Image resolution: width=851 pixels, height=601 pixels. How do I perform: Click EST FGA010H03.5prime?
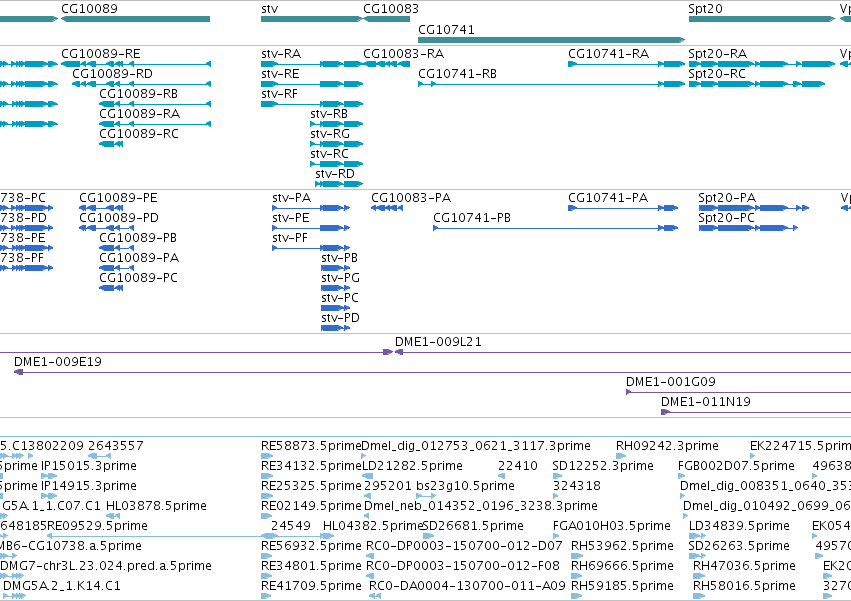coord(556,536)
